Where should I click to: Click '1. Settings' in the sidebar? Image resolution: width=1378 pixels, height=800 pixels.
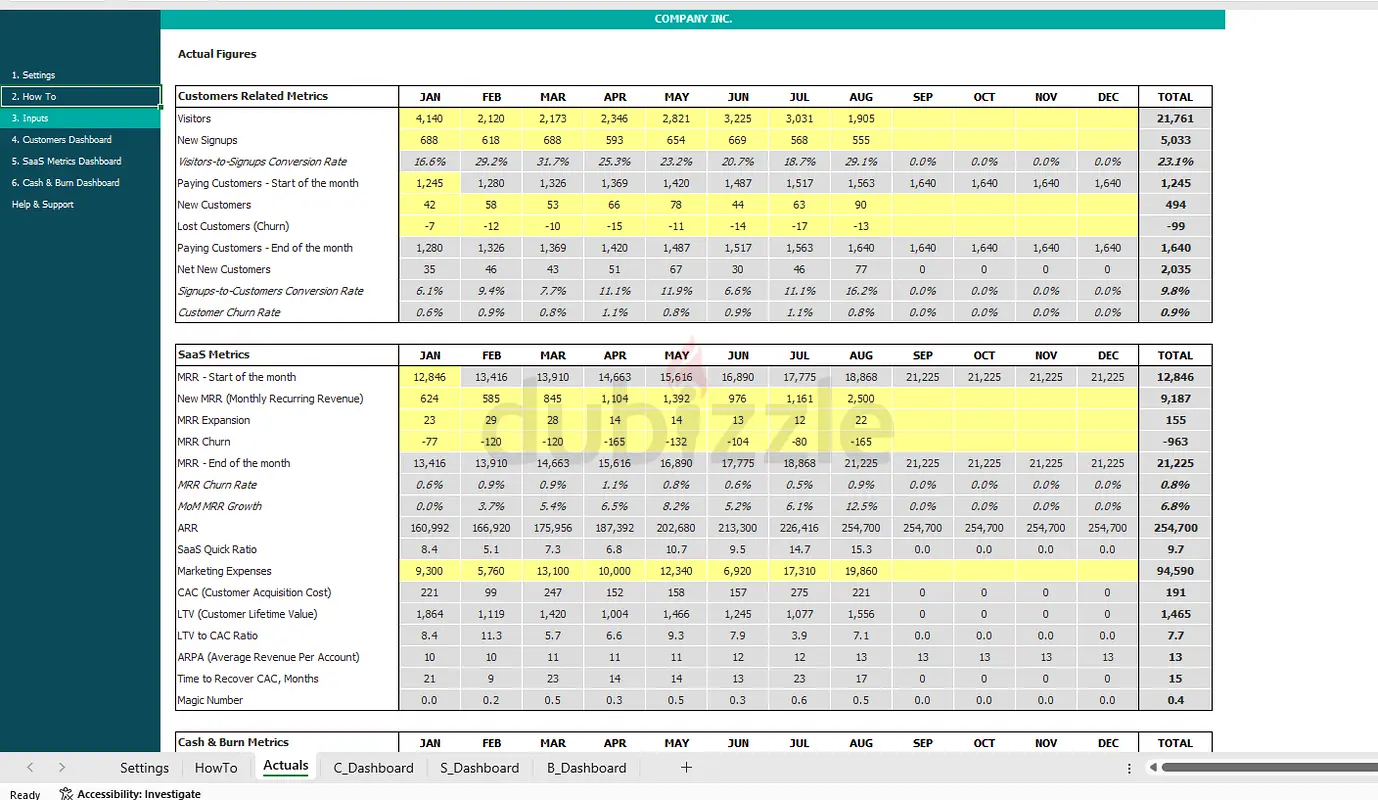[x=34, y=75]
